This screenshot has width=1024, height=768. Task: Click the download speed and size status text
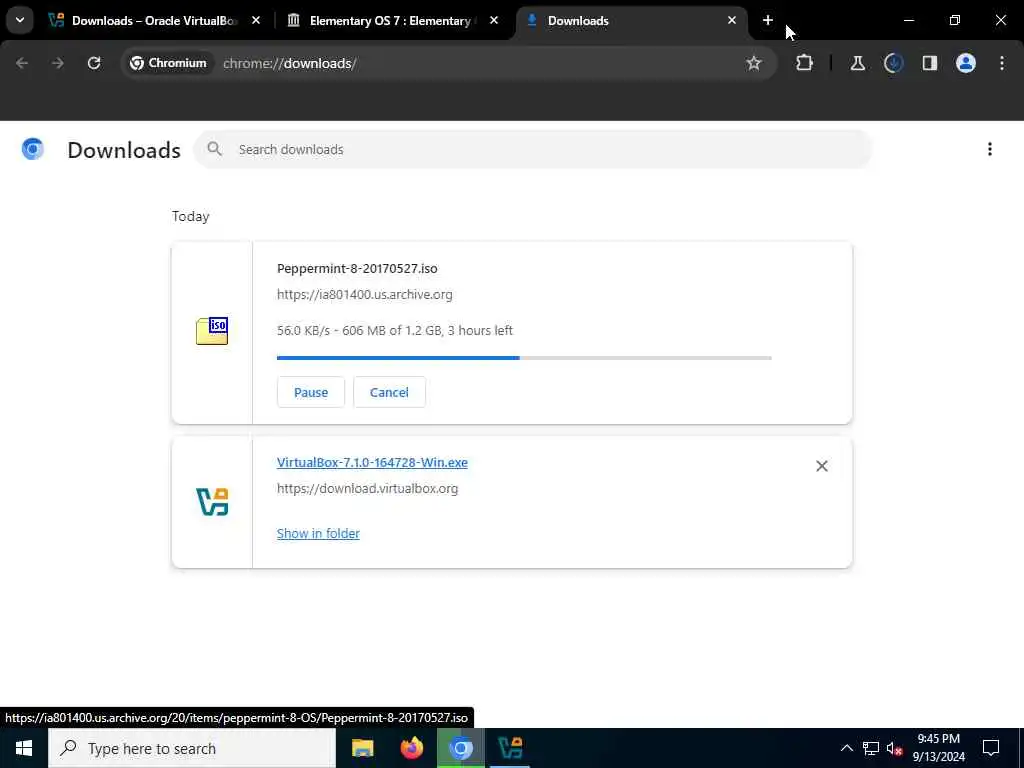[x=394, y=330]
